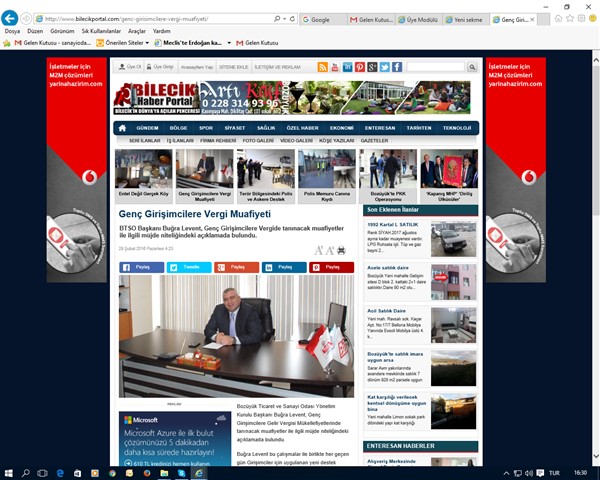Open the Pinterest icon in the header
Image resolution: width=600 pixels, height=480 pixels.
coord(360,67)
